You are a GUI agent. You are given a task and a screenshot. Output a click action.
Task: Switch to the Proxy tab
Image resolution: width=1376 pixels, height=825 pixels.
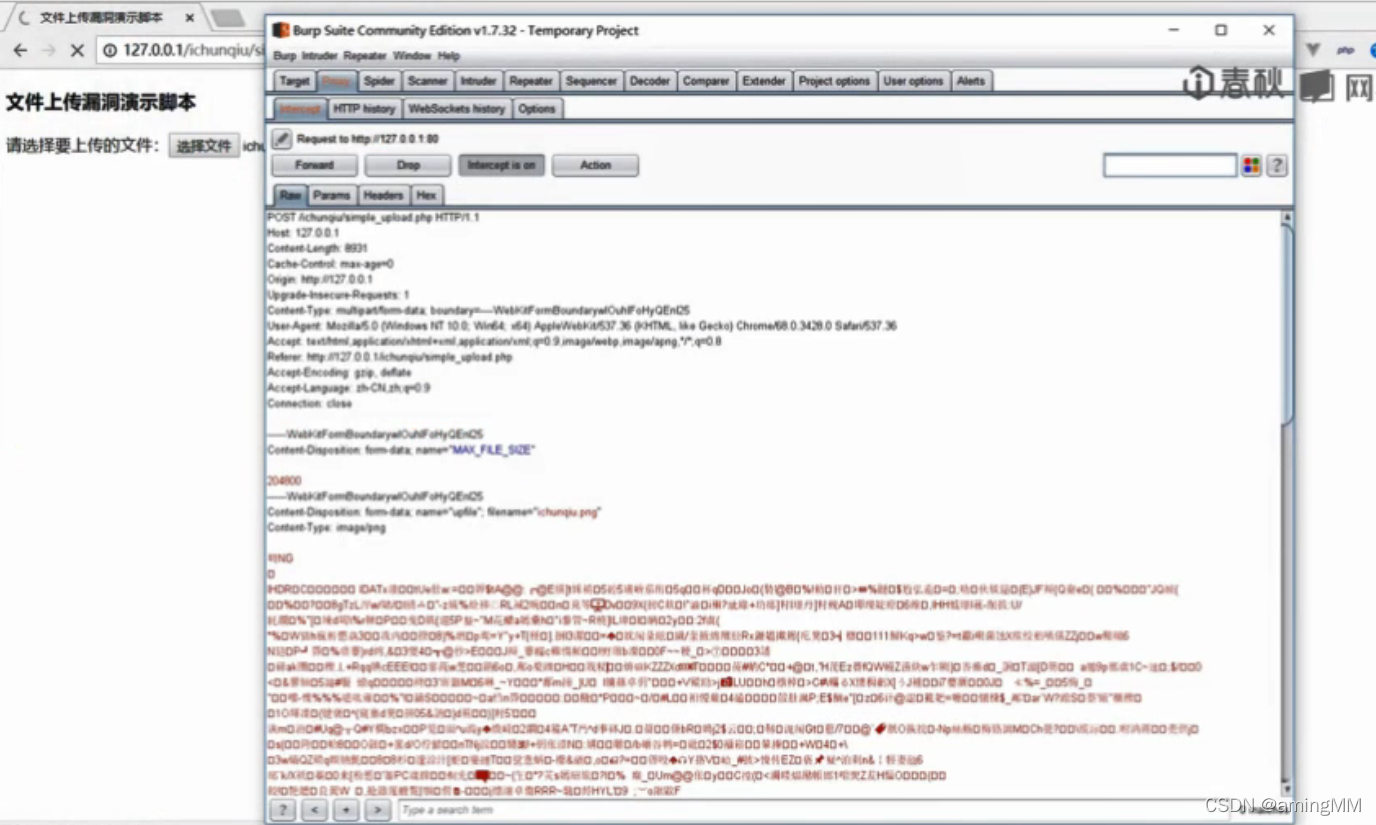coord(336,81)
